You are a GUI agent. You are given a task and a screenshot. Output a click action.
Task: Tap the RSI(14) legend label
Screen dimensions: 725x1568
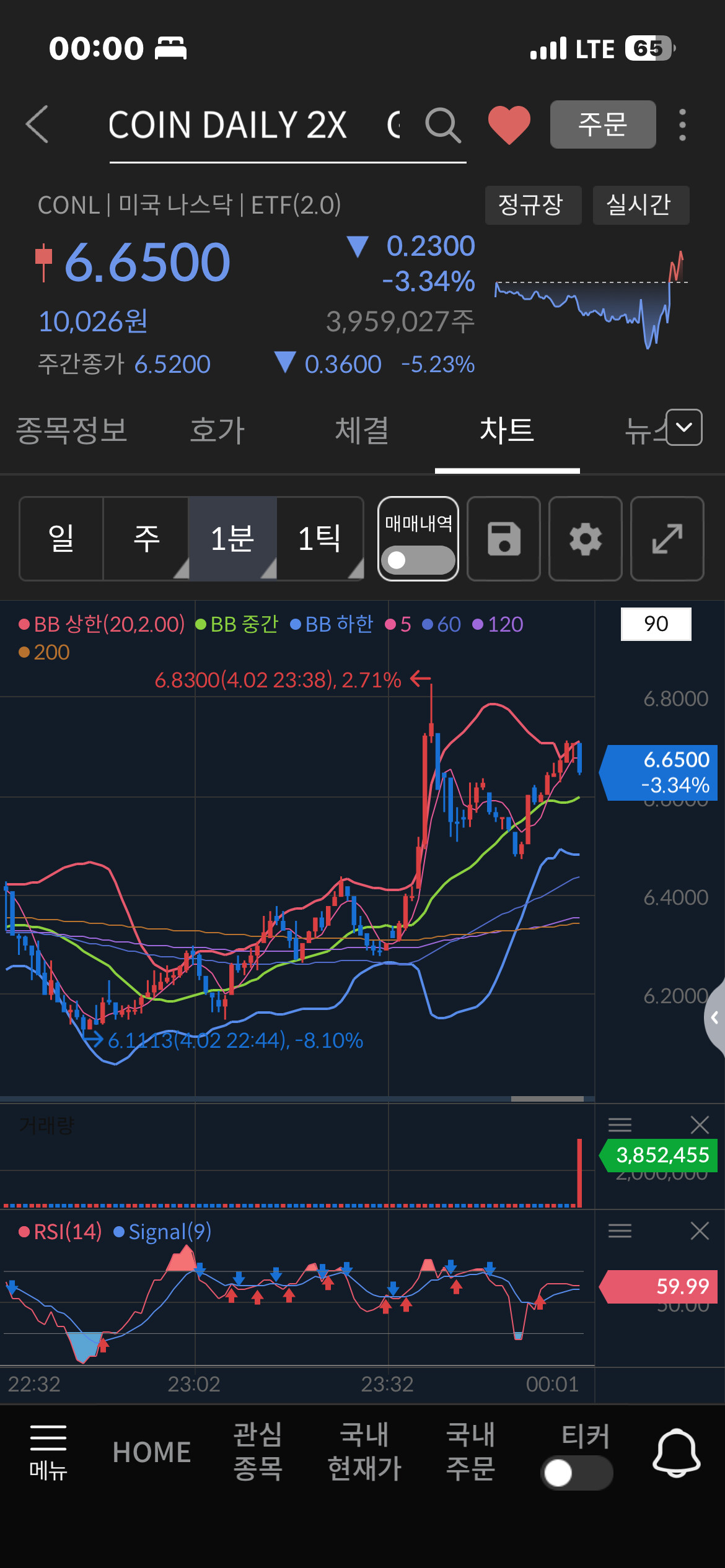point(60,1232)
